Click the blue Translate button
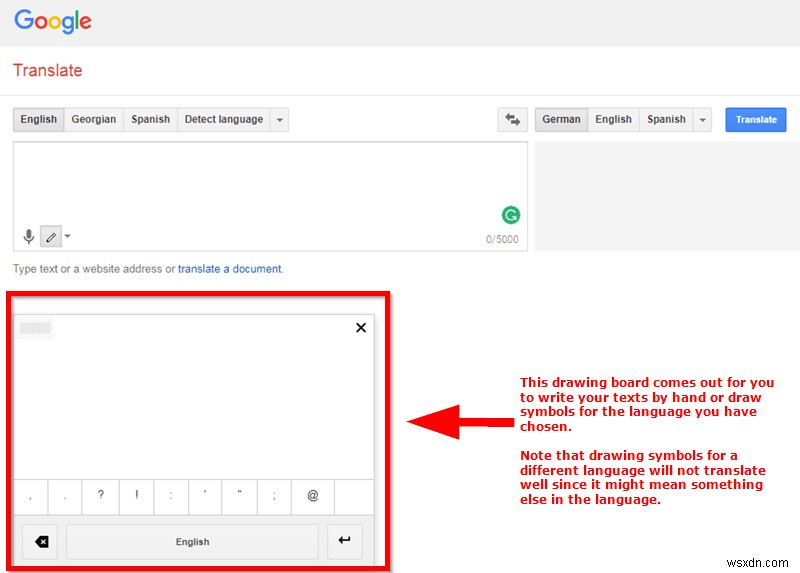 pyautogui.click(x=756, y=120)
